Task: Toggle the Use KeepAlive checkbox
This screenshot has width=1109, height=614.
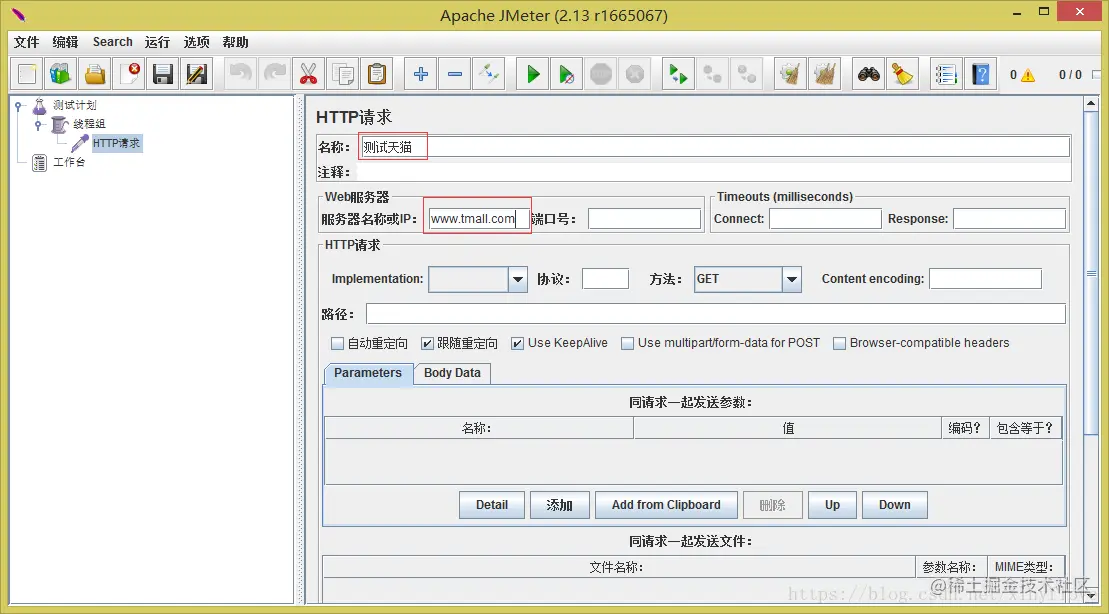Action: click(x=518, y=344)
